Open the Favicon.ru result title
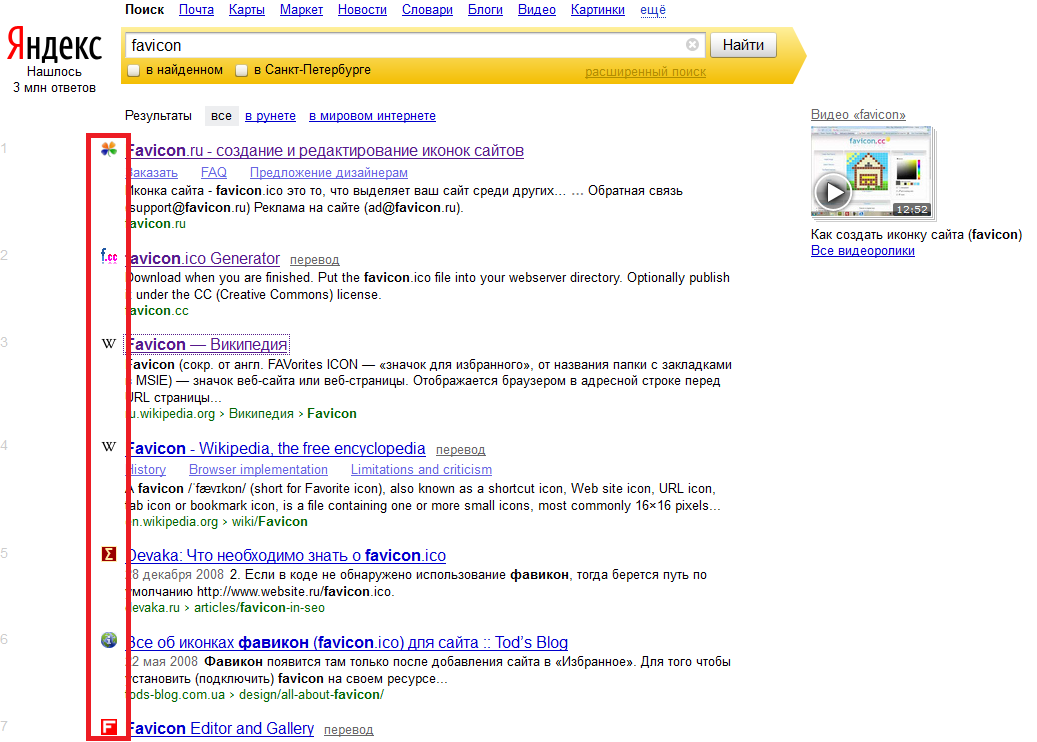The image size is (1037, 742). (325, 151)
